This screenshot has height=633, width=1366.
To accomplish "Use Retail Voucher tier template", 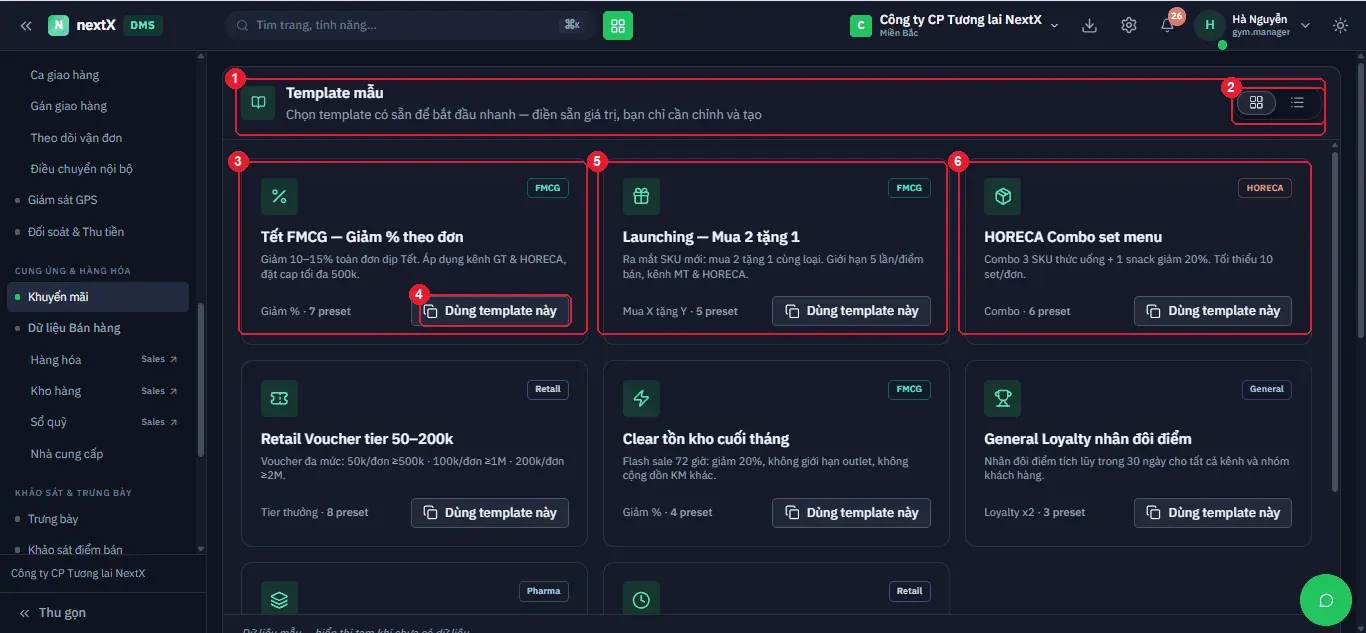I will 490,513.
